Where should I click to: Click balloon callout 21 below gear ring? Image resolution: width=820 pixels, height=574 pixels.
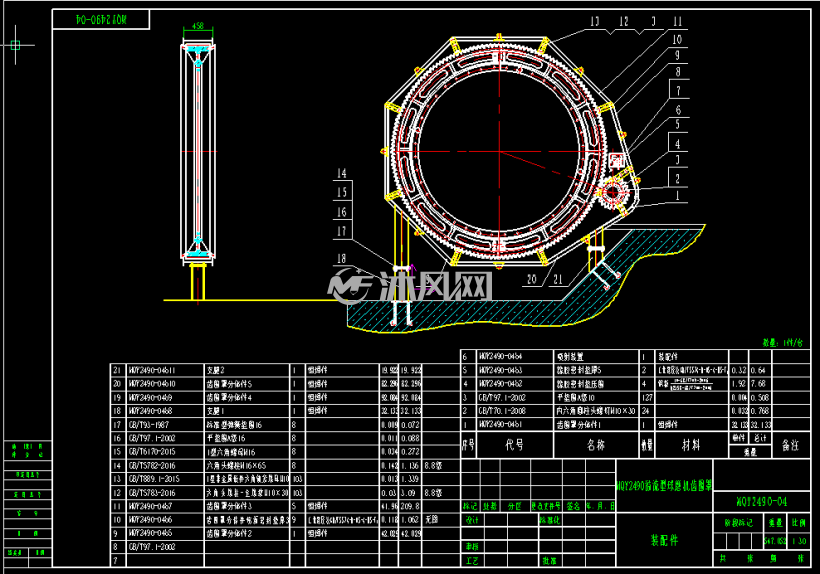pyautogui.click(x=558, y=279)
